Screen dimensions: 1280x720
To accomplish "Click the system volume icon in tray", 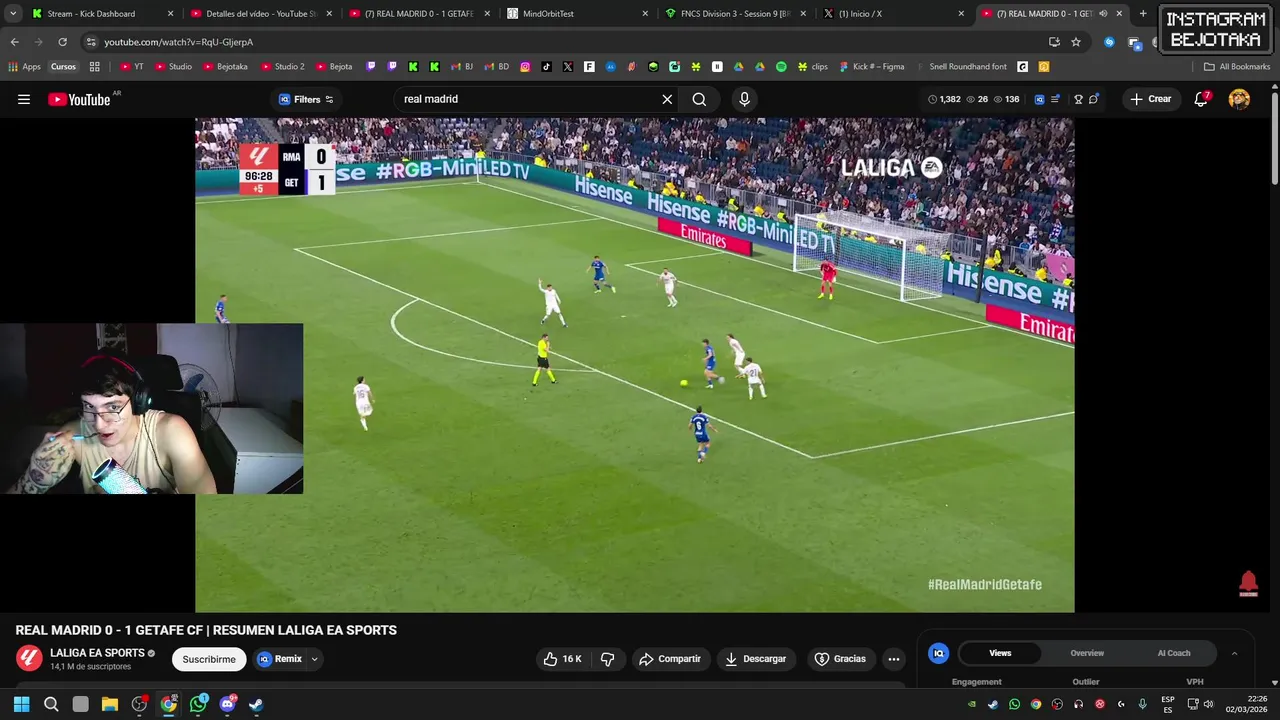I will (x=1209, y=704).
